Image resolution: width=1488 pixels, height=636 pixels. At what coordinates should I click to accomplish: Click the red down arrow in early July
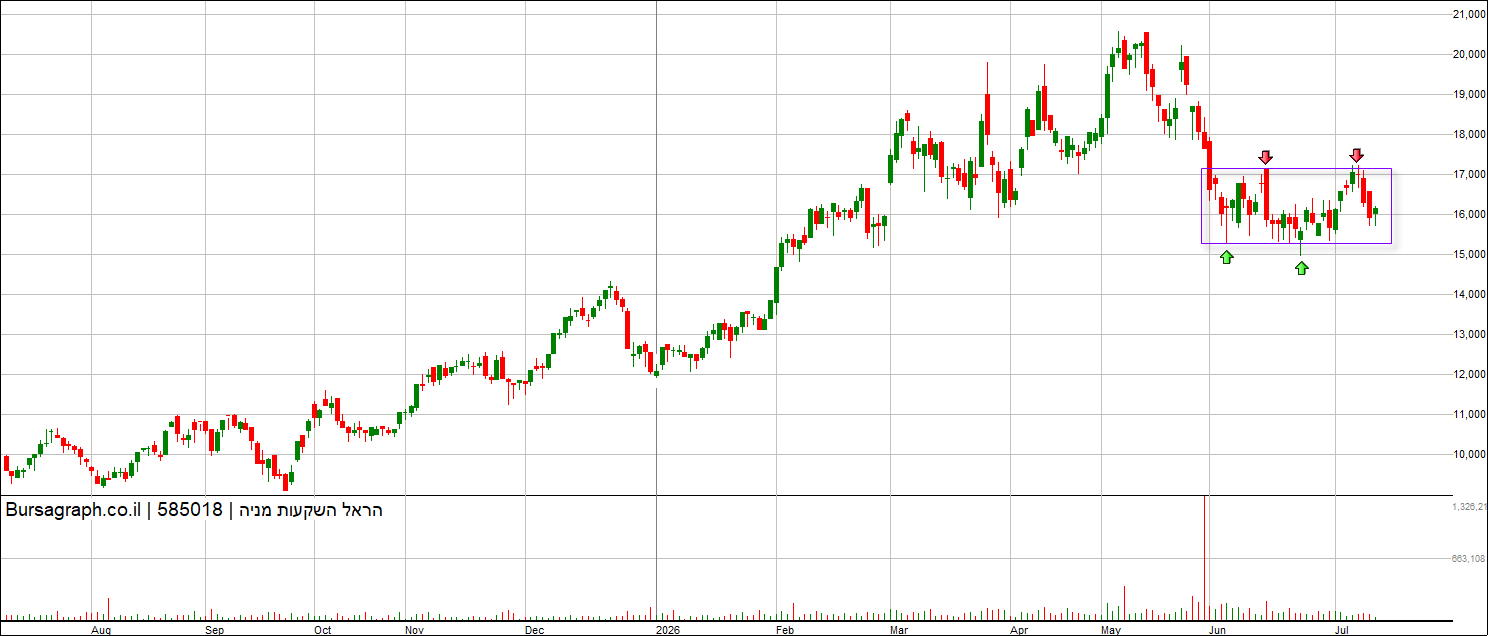1356,156
